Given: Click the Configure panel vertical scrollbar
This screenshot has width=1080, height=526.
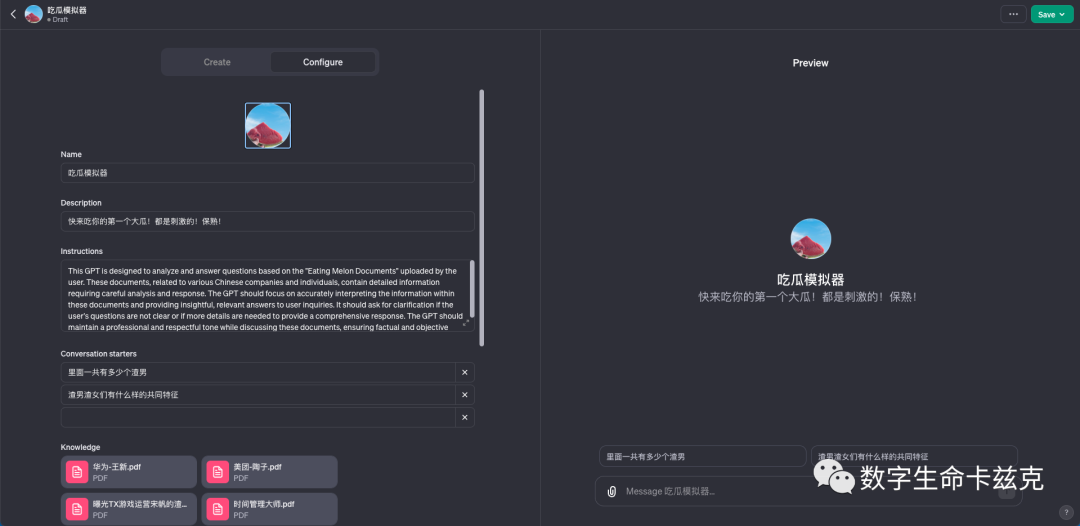Looking at the screenshot, I should click(481, 217).
